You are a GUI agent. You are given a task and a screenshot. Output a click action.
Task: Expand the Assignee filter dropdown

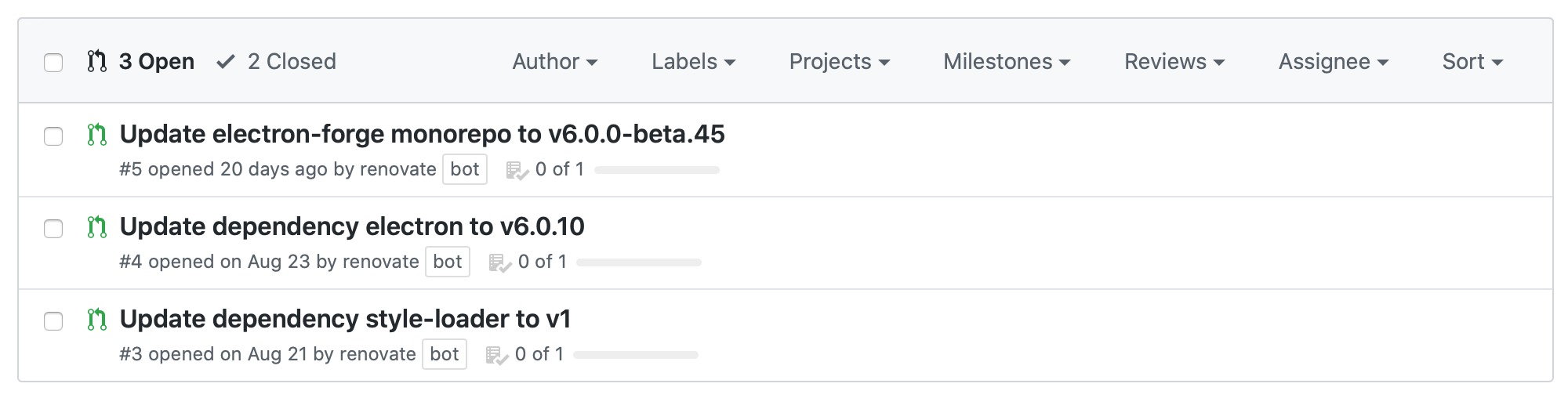pyautogui.click(x=1334, y=61)
